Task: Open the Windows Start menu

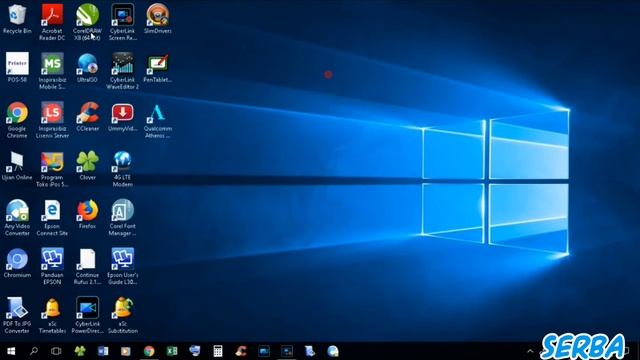Action: coord(11,351)
